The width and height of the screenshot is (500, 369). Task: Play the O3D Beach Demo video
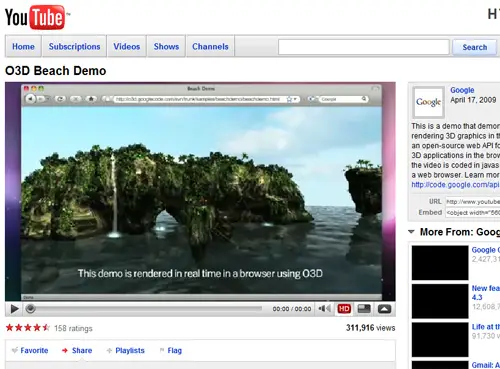14,309
